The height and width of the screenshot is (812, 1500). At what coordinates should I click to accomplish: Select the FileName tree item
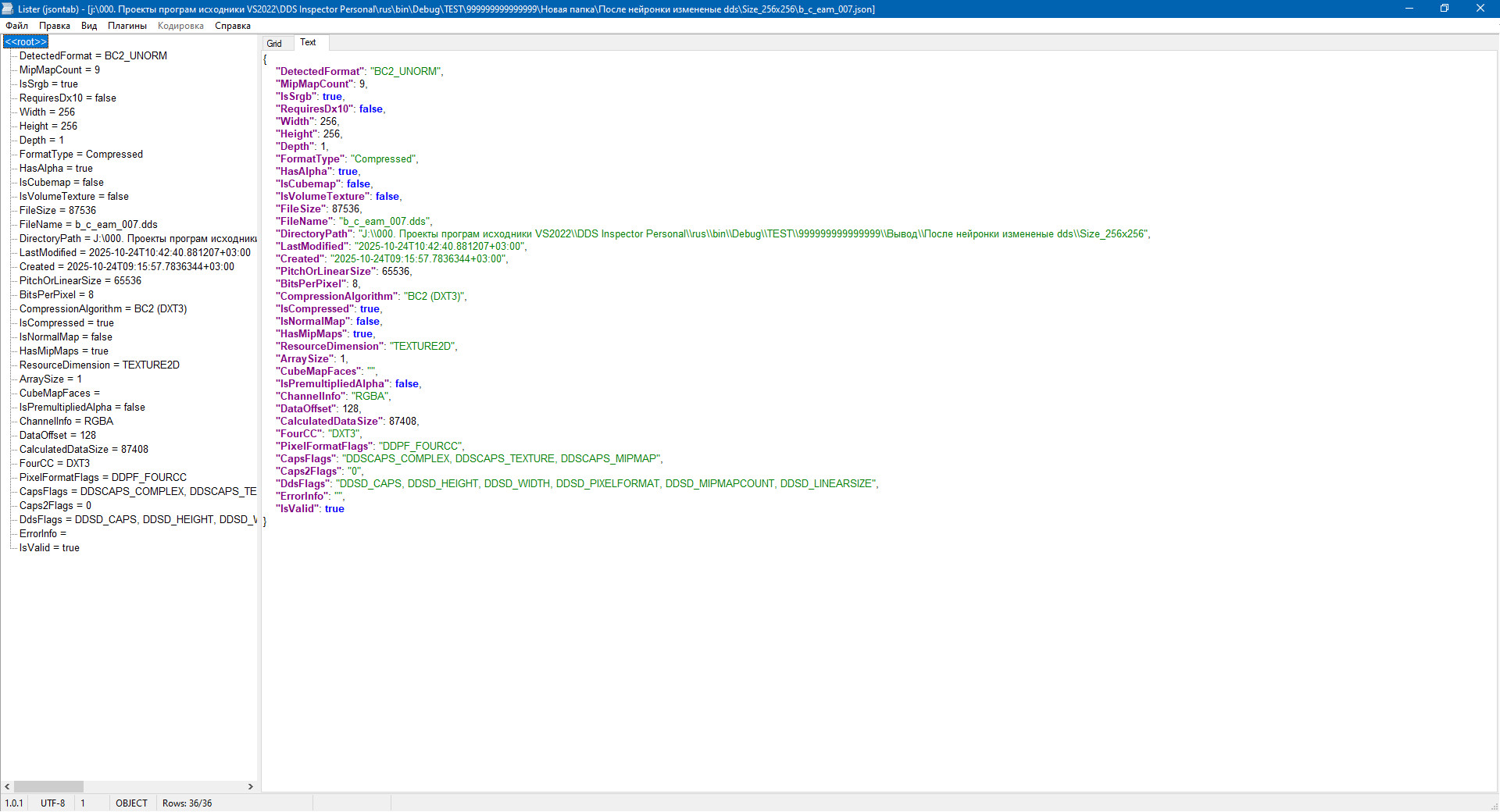pyautogui.click(x=88, y=225)
